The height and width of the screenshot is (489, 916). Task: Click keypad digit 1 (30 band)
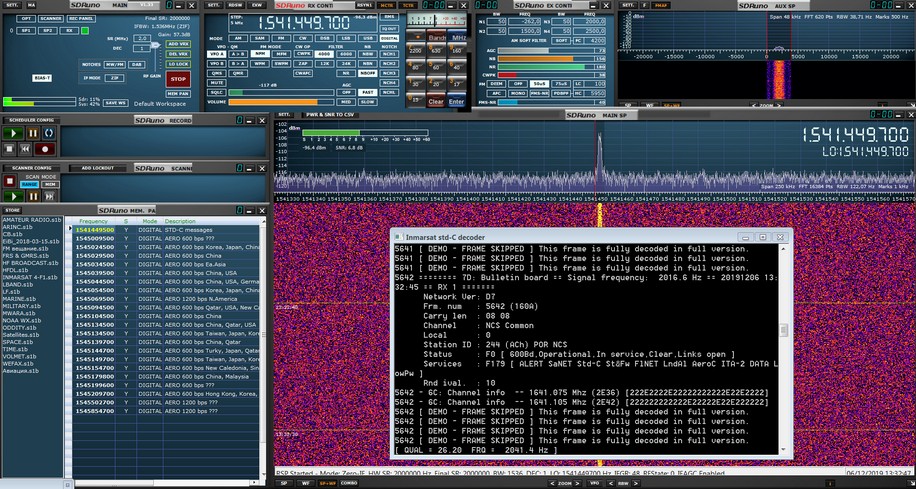(x=415, y=84)
